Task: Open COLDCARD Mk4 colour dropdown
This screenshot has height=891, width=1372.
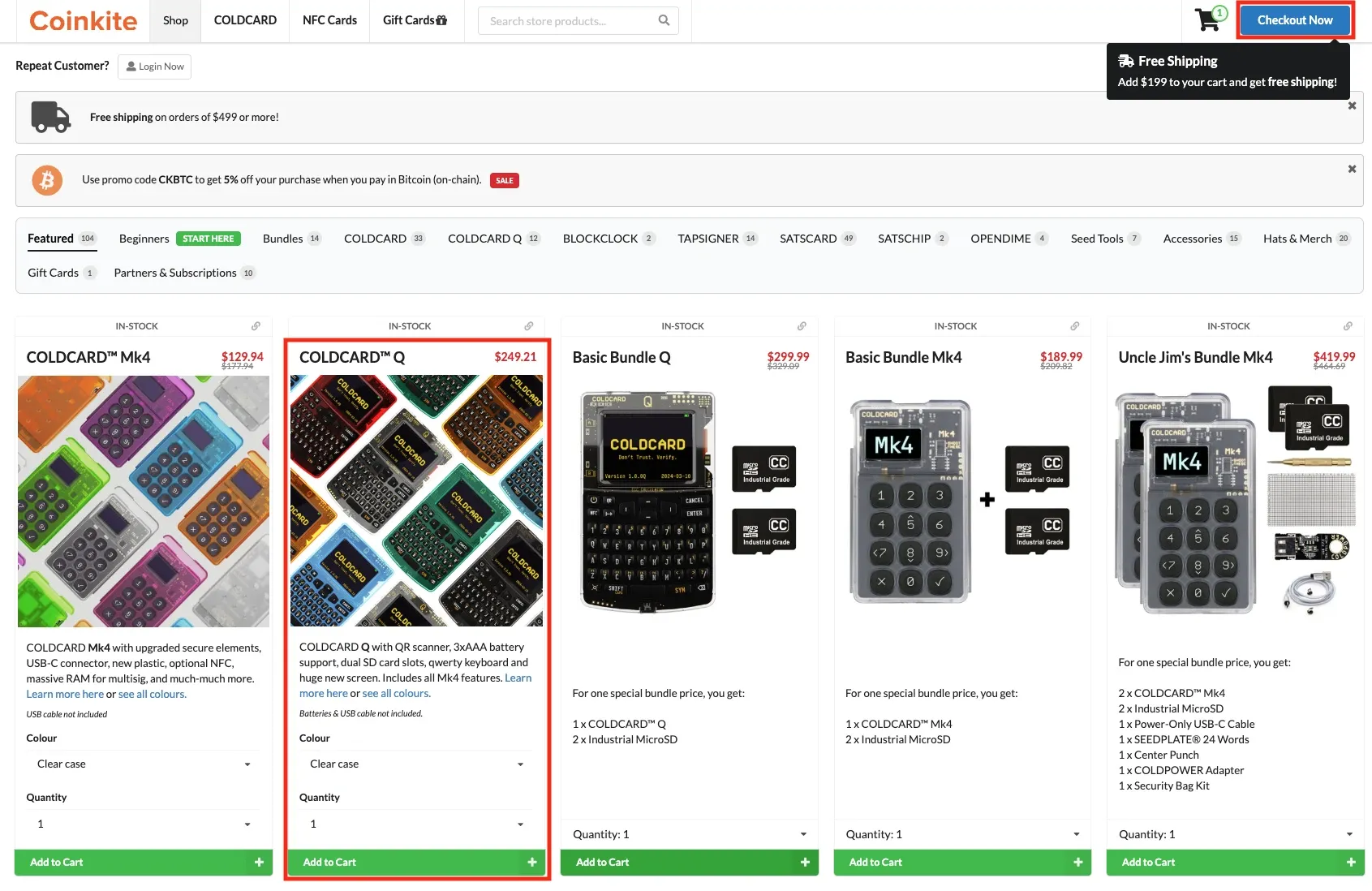Action: pos(144,764)
